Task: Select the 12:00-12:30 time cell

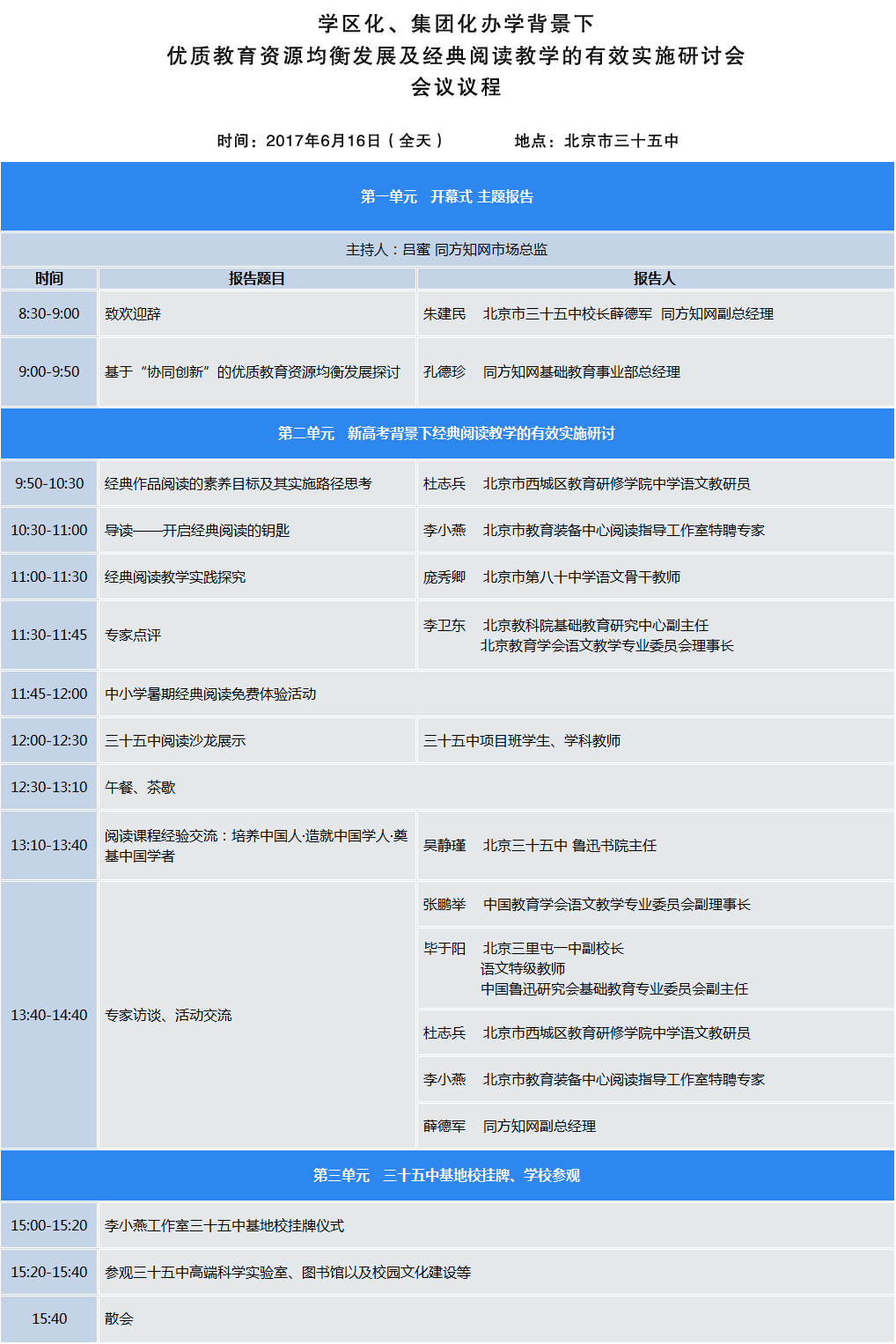Action: pyautogui.click(x=49, y=740)
